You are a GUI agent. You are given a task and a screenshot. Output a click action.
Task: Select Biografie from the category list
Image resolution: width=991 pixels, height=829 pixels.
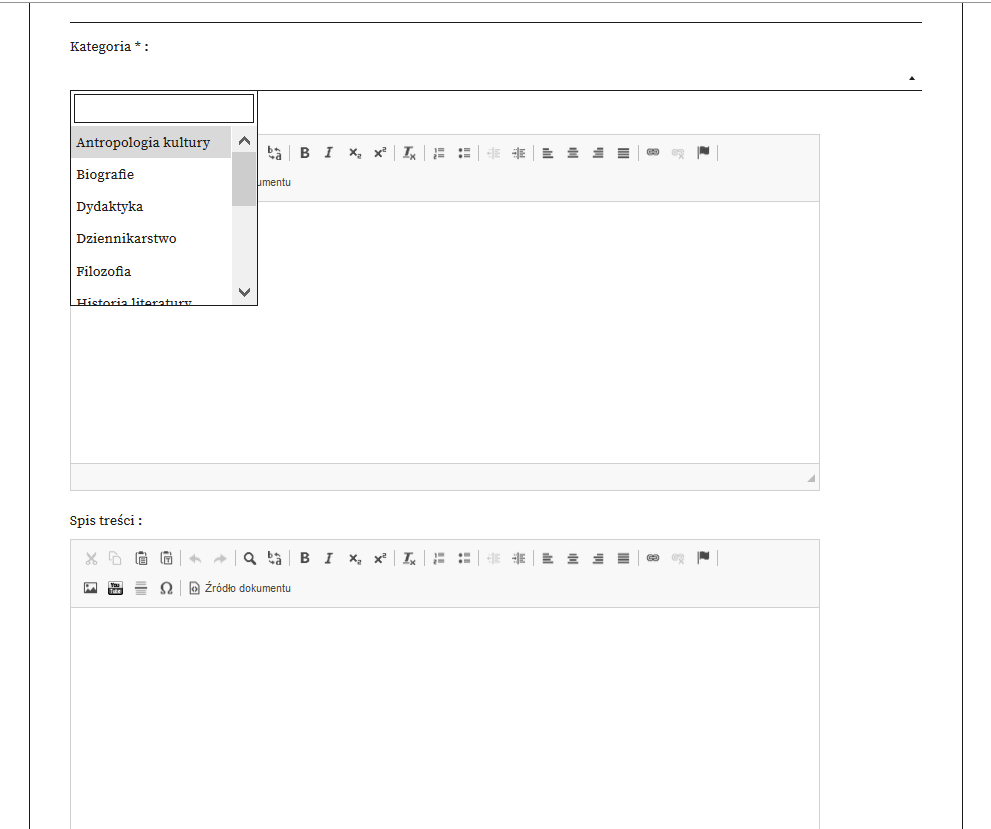[x=105, y=175]
